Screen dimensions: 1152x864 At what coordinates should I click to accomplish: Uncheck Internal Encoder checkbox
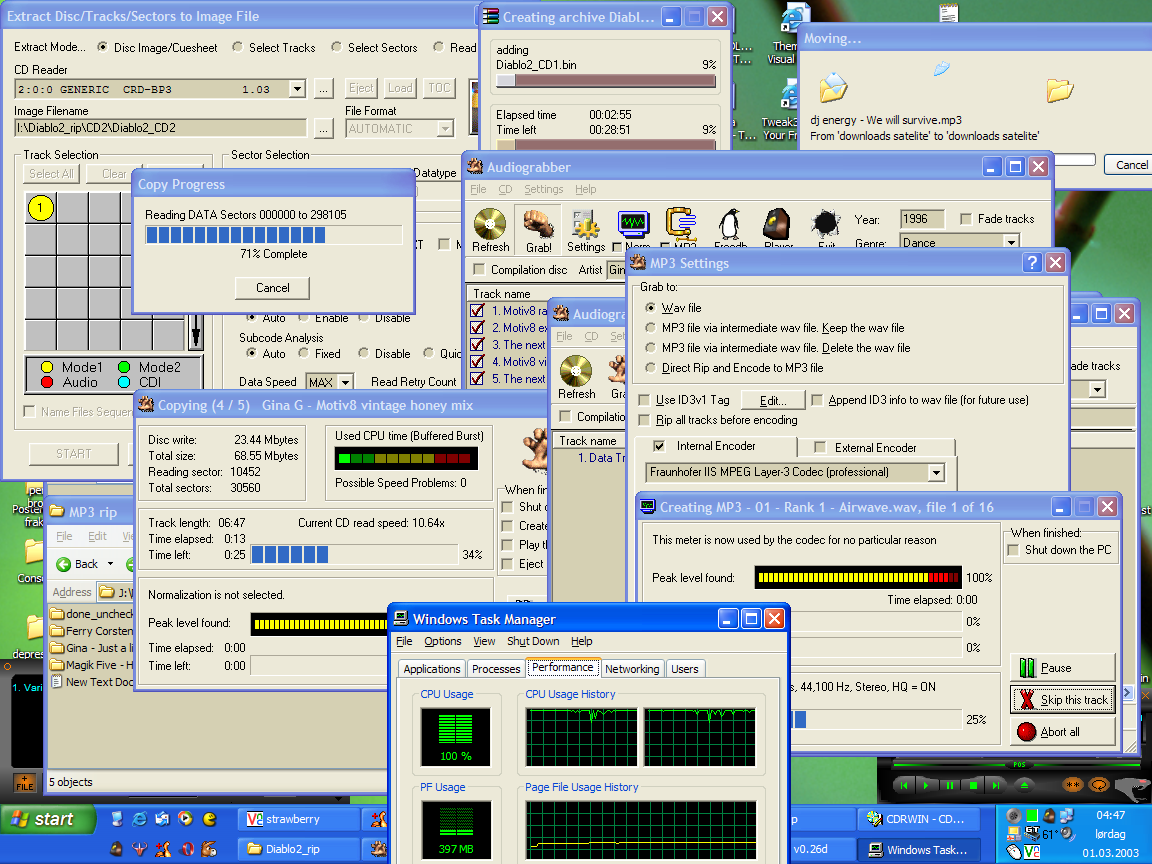click(659, 446)
